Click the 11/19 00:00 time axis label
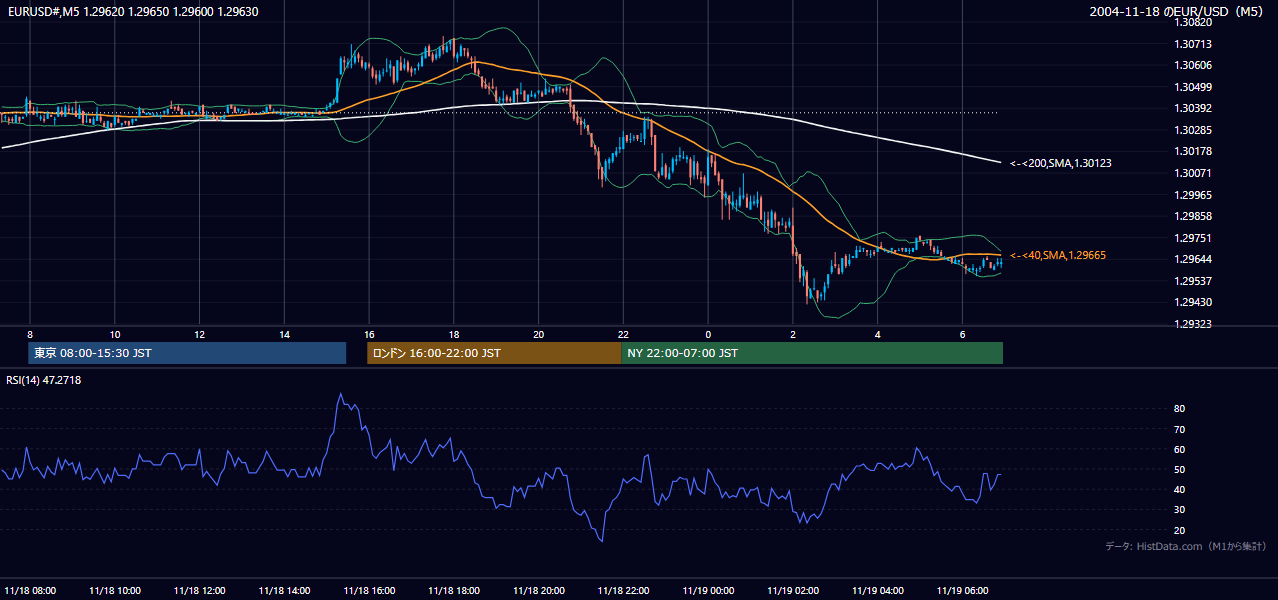This screenshot has width=1278, height=600. 708,590
